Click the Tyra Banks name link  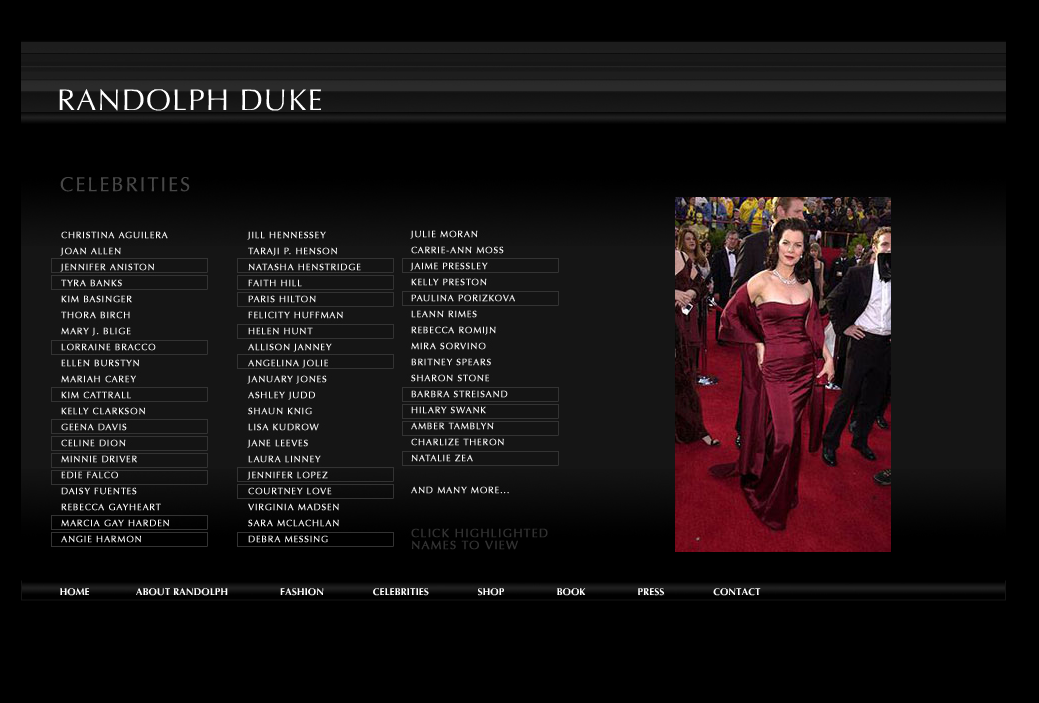click(129, 283)
